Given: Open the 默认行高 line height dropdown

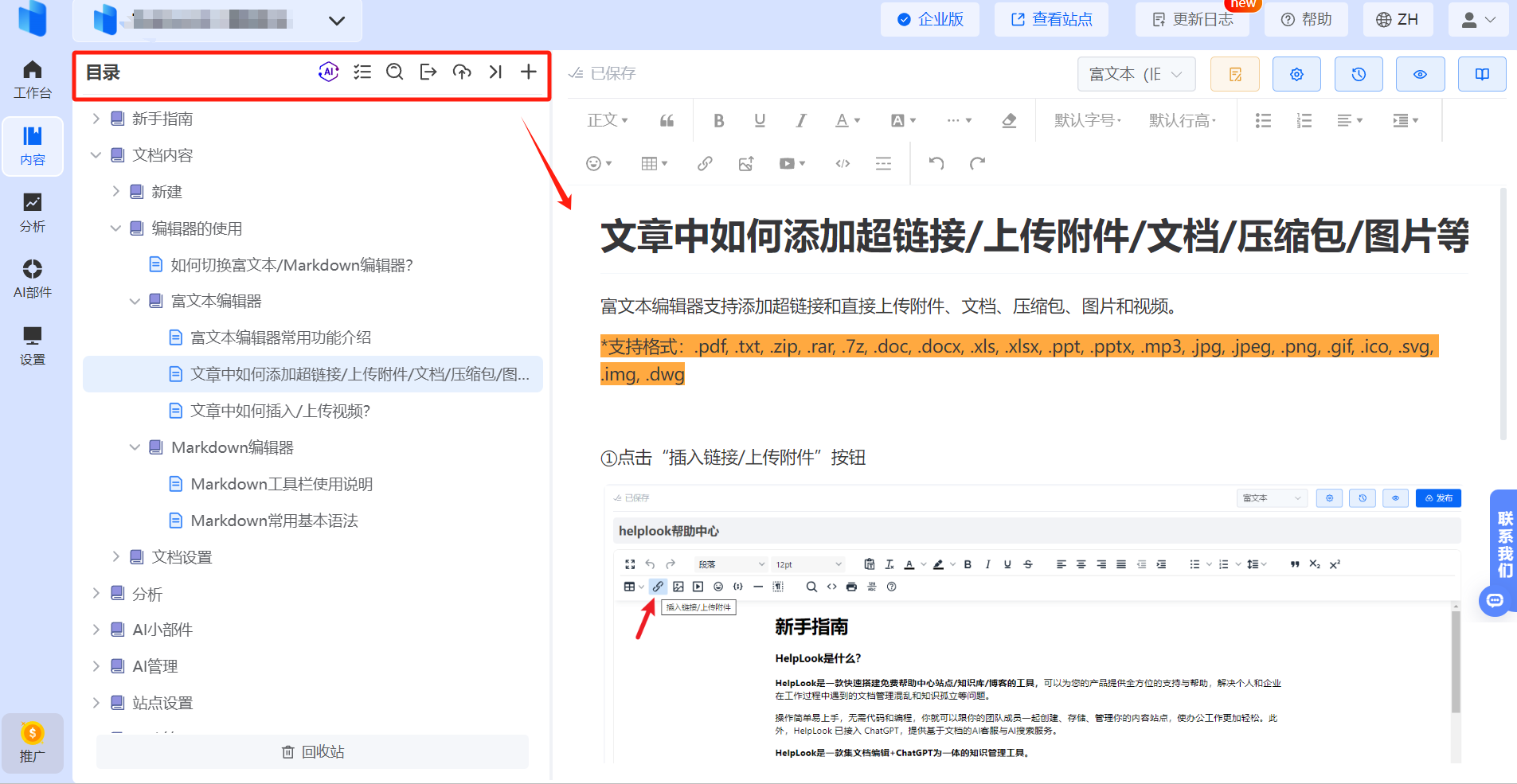Looking at the screenshot, I should pyautogui.click(x=1183, y=121).
